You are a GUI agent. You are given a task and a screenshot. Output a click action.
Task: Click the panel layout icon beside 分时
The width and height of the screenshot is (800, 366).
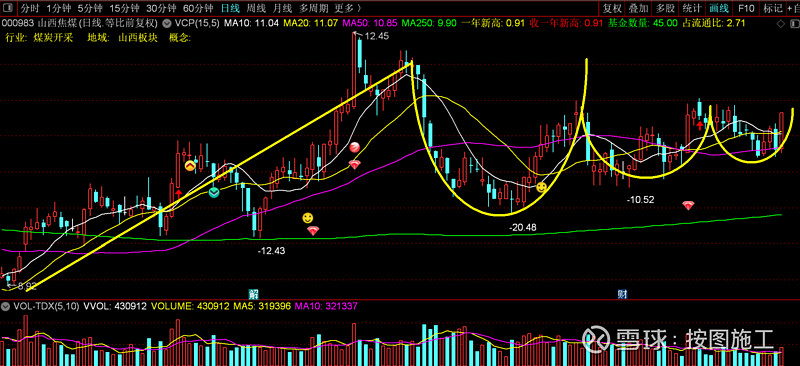(x=9, y=8)
